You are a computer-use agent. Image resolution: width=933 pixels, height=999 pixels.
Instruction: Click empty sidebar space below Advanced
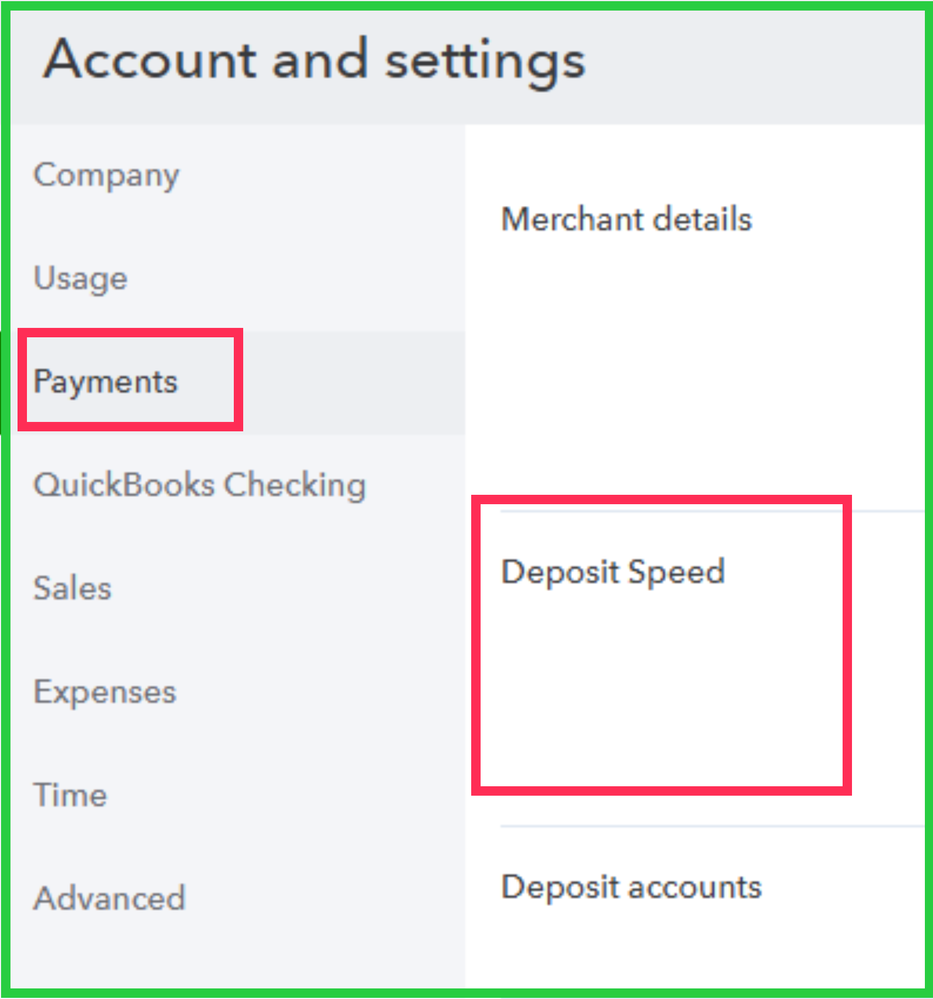tap(230, 955)
